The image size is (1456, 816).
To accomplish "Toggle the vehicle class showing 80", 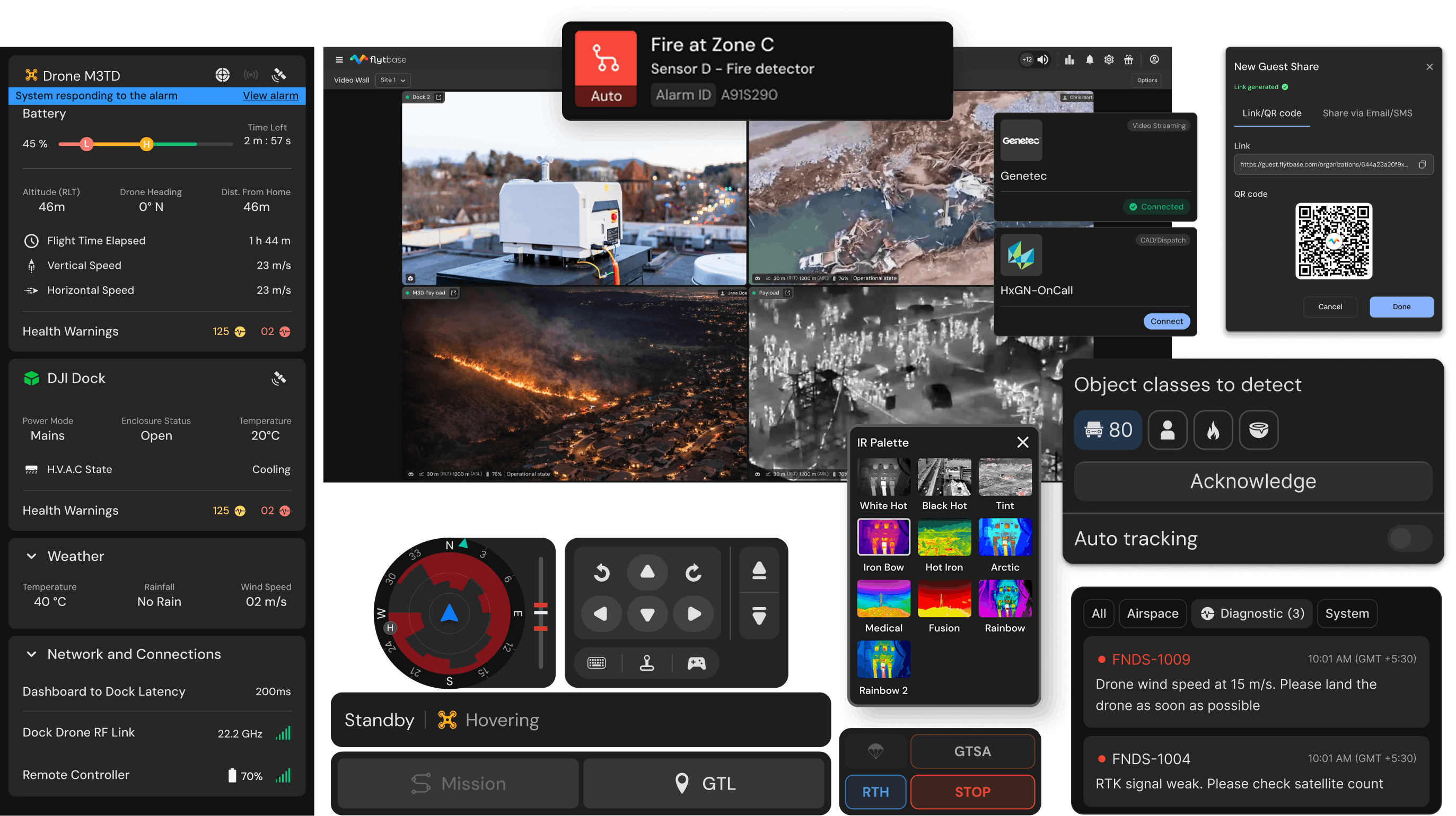I will (1107, 430).
